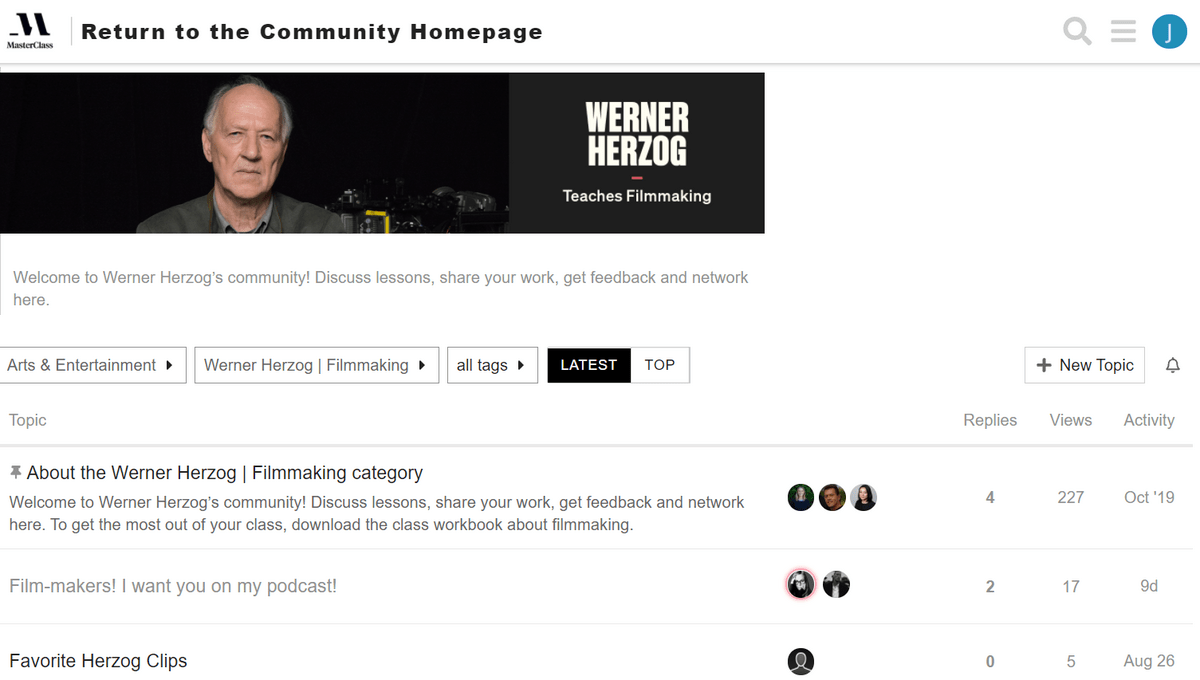Viewport: 1200px width, 680px height.
Task: Click the Werner Herzog banner image
Action: [382, 153]
